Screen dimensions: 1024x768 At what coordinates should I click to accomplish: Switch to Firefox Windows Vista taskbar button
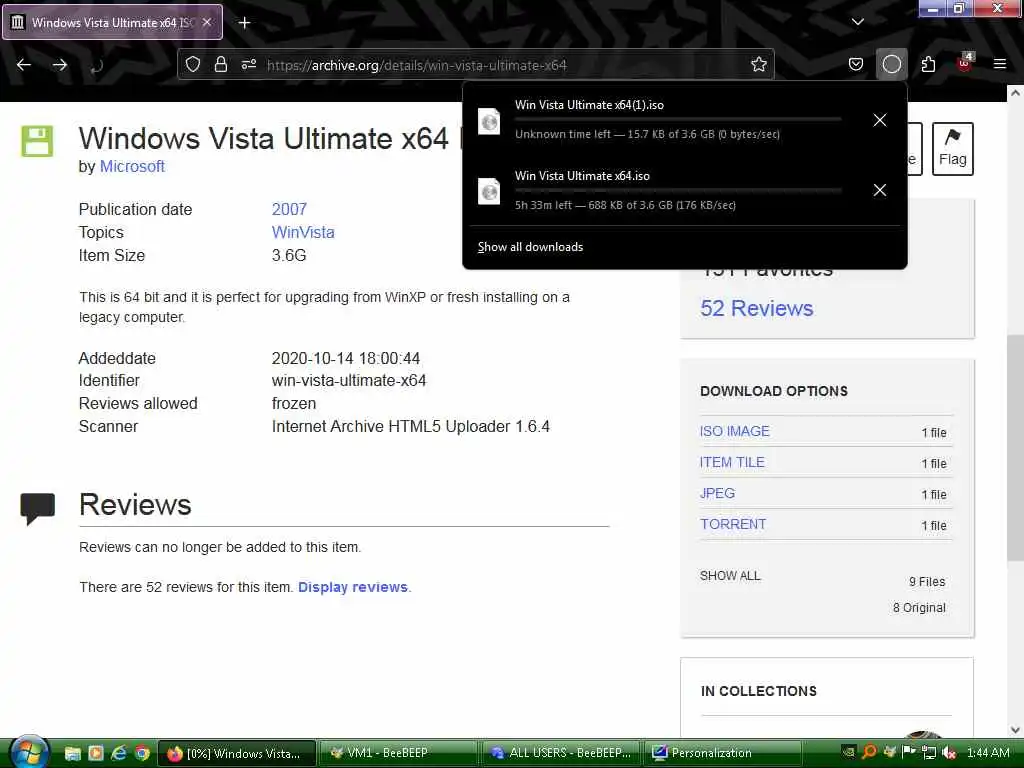pyautogui.click(x=237, y=753)
